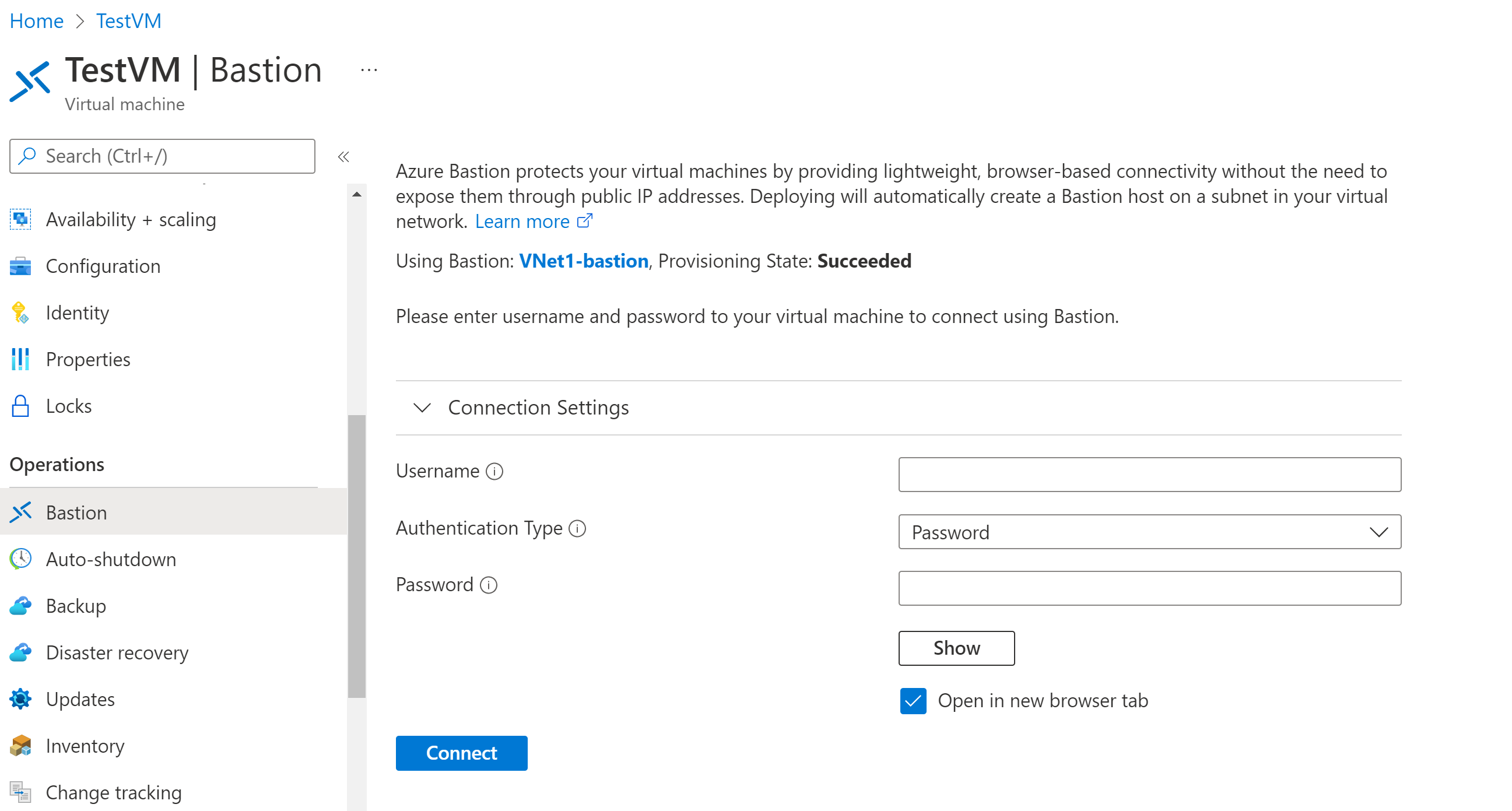Click the Username input field
This screenshot has height=811, width=1512.
pyautogui.click(x=1150, y=473)
